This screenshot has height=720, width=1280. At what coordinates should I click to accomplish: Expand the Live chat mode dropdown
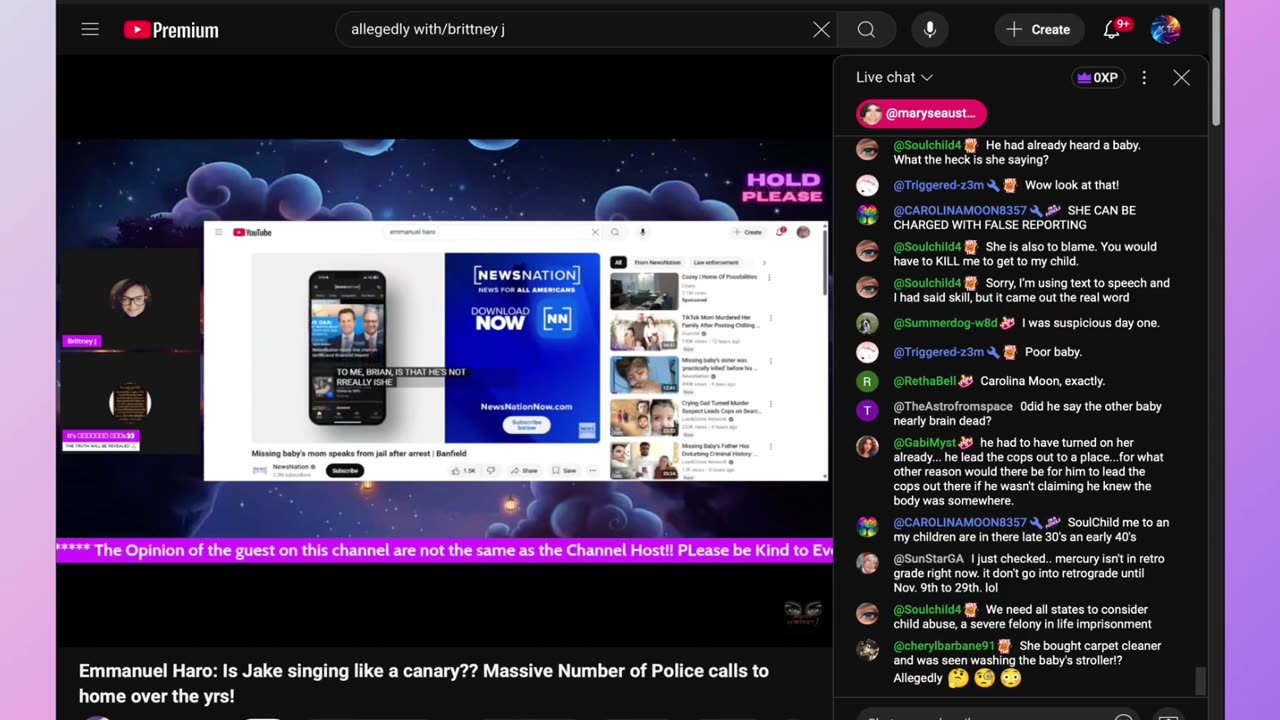click(x=894, y=77)
